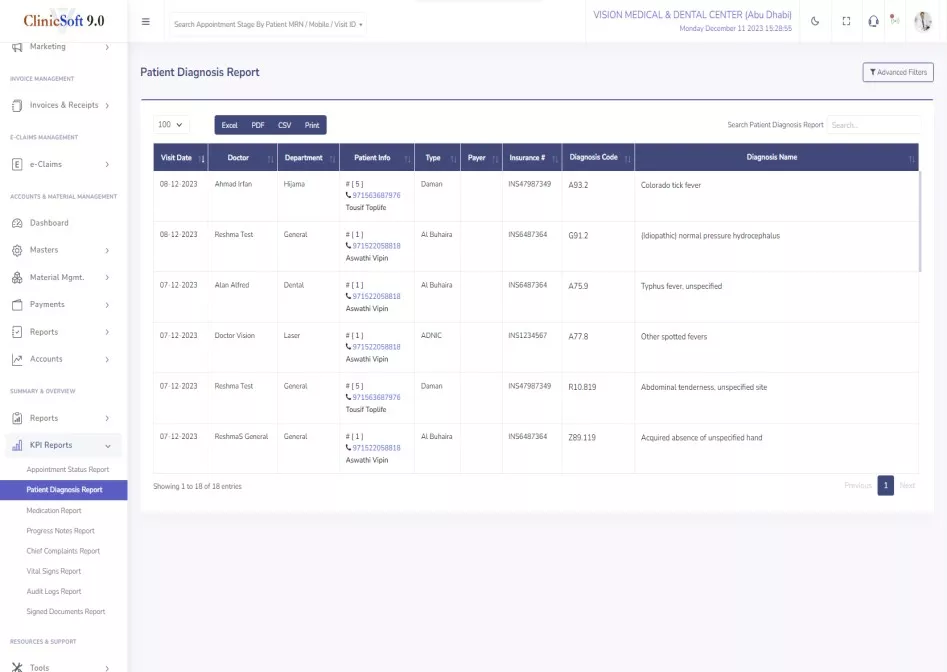This screenshot has width=947, height=672.
Task: Toggle the hamburger sidebar menu
Action: pos(146,22)
